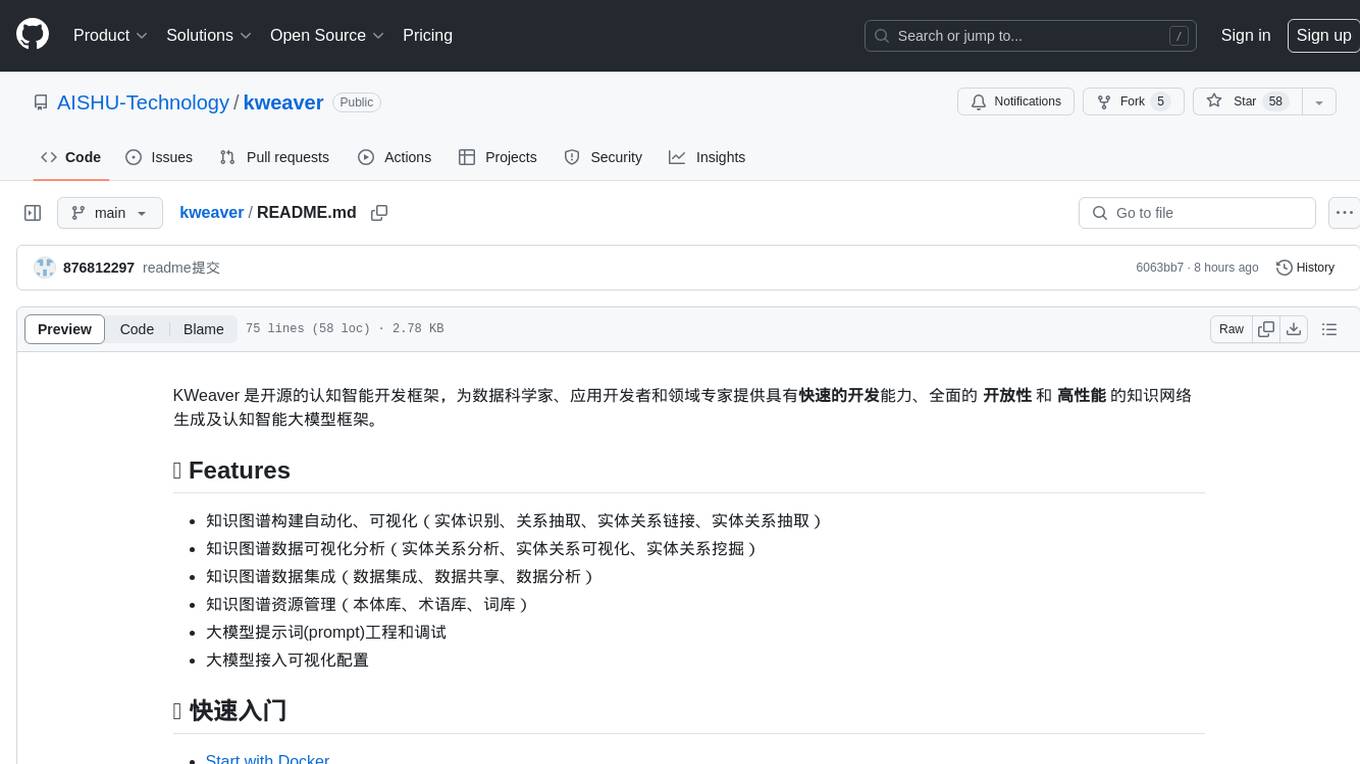This screenshot has width=1360, height=764.
Task: Focus the Go to file field
Action: [x=1197, y=213]
